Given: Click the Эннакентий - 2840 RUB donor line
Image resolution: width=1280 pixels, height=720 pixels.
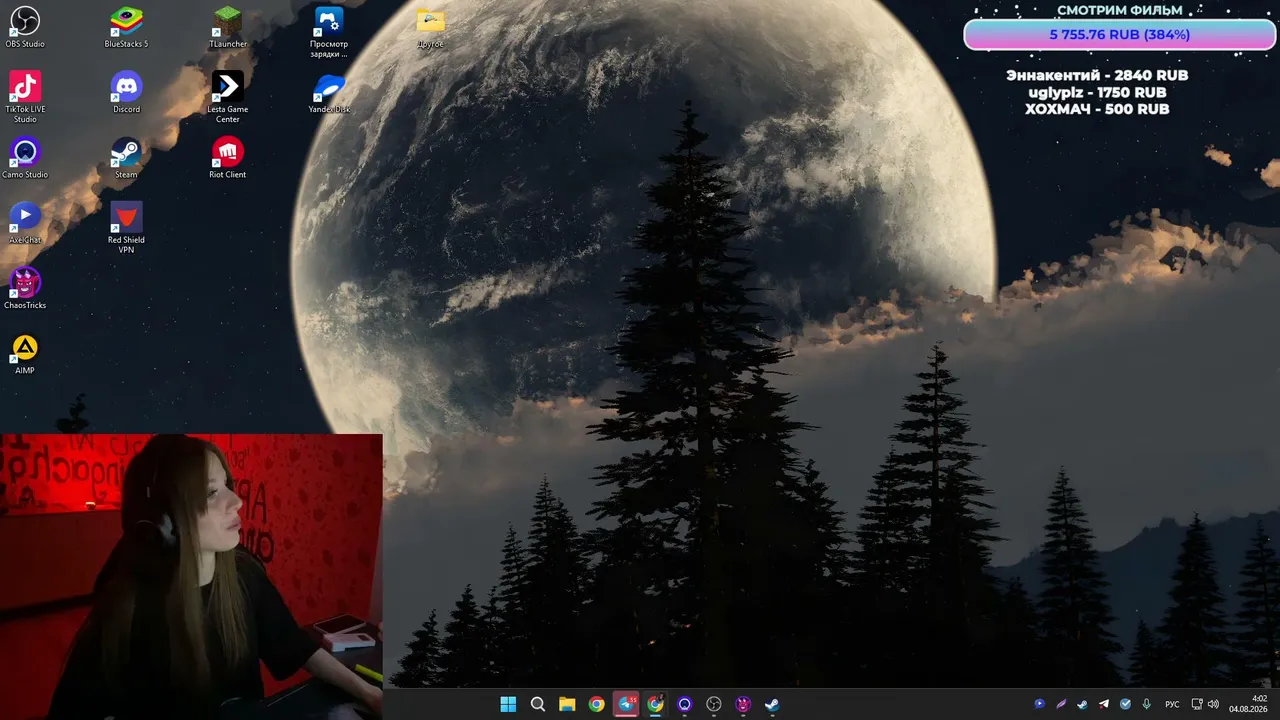Looking at the screenshot, I should pyautogui.click(x=1097, y=75).
